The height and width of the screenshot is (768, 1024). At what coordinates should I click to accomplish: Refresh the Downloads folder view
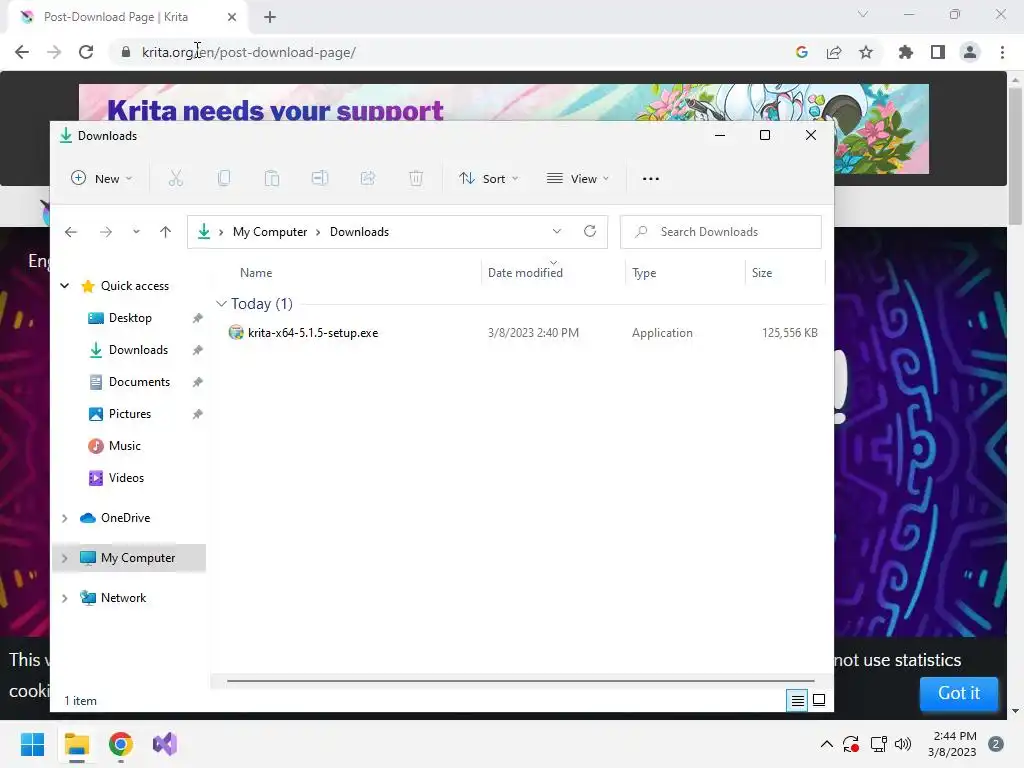(590, 231)
